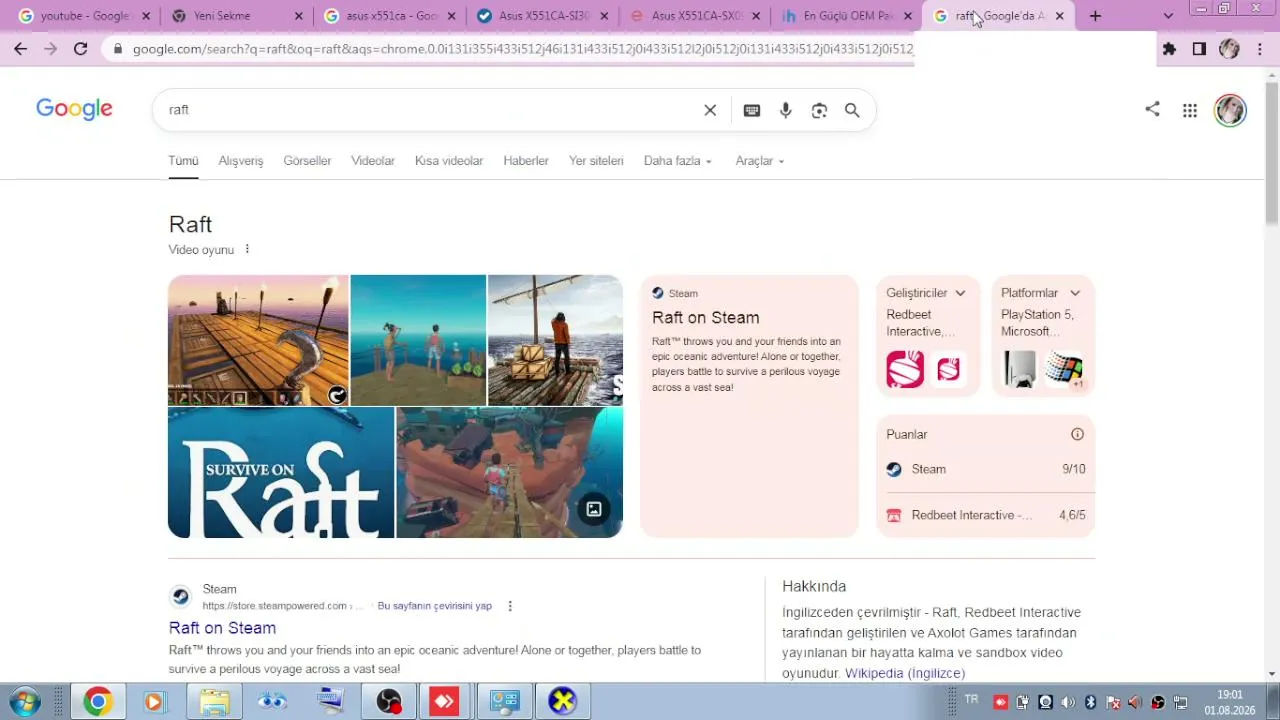Switch to Haberler results
1280x720 pixels.
[526, 161]
